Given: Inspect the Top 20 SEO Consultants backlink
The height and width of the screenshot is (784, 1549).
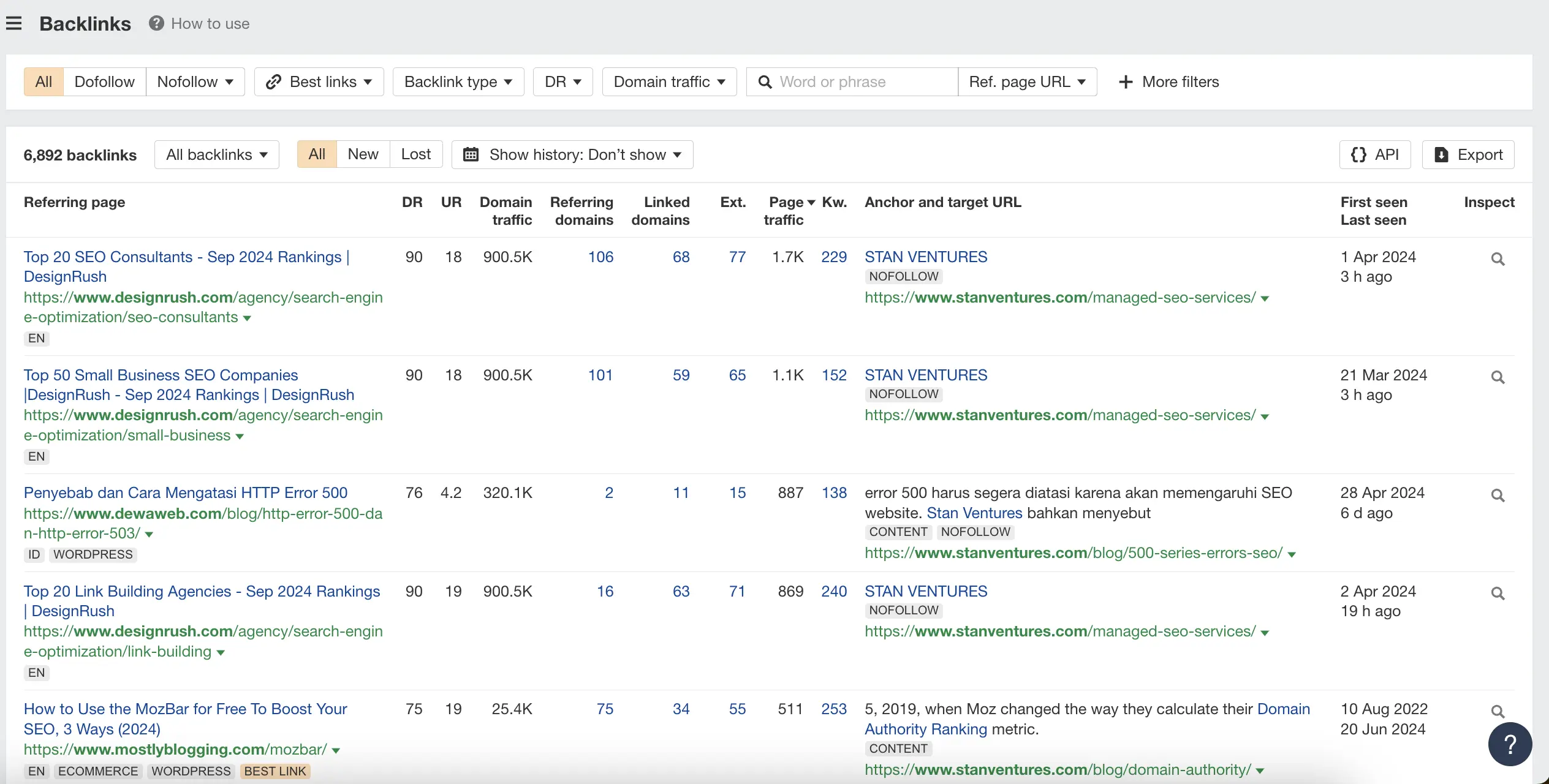Looking at the screenshot, I should (1498, 259).
